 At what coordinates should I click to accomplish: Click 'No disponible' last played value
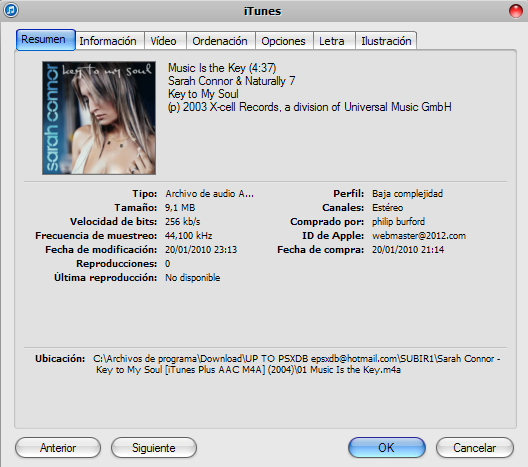click(x=193, y=278)
